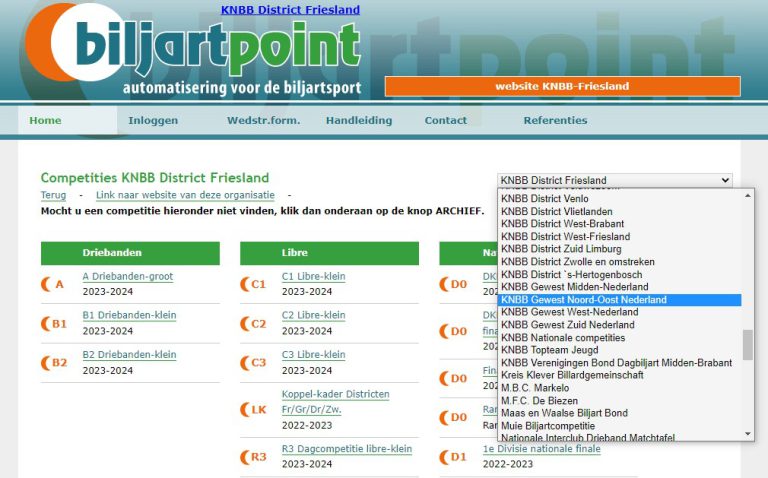
Task: Pick Kreis Klever Billardgemeinschaft
Action: click(x=619, y=375)
